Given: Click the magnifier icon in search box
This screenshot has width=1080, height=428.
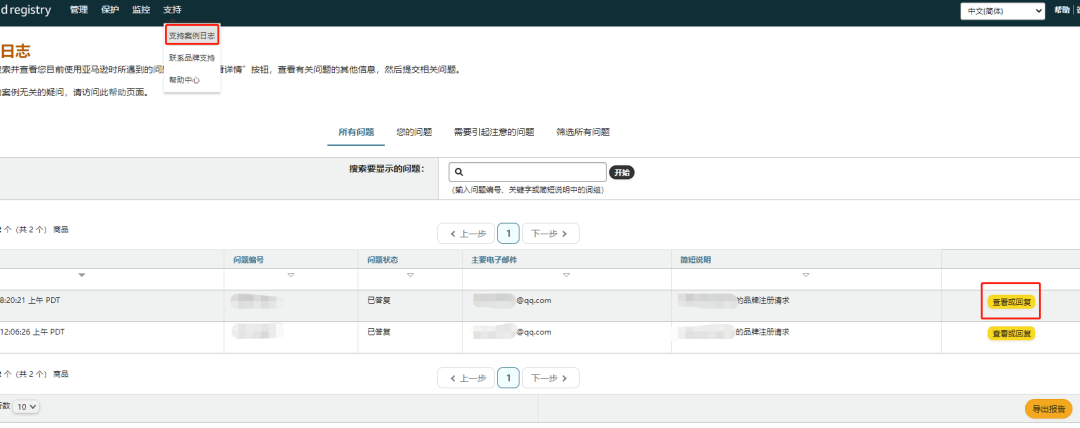Looking at the screenshot, I should [x=459, y=172].
